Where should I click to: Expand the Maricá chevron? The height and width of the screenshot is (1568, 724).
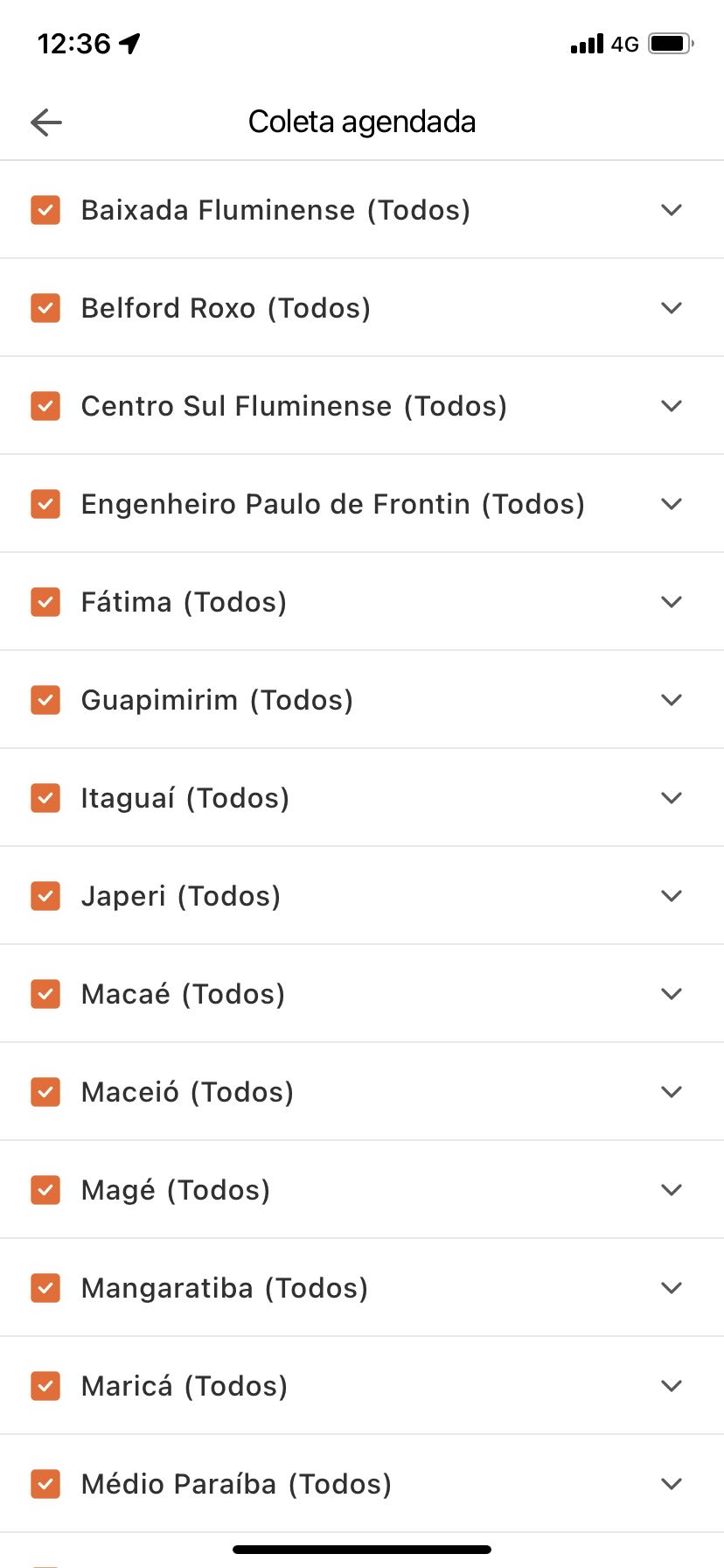click(x=672, y=1386)
